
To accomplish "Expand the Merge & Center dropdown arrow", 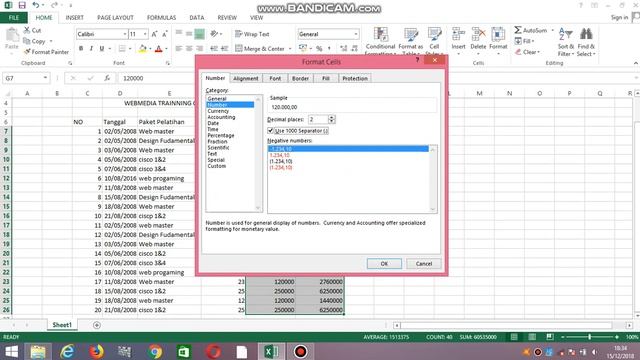I will tap(290, 49).
